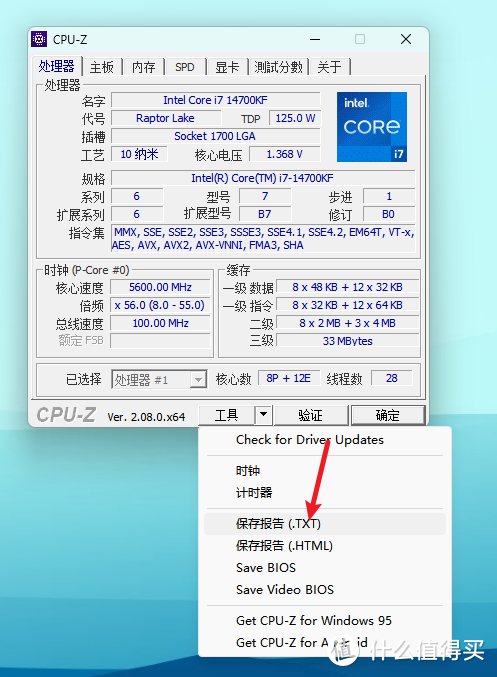Switch to the 主板 tab
The width and height of the screenshot is (497, 677).
pos(102,67)
